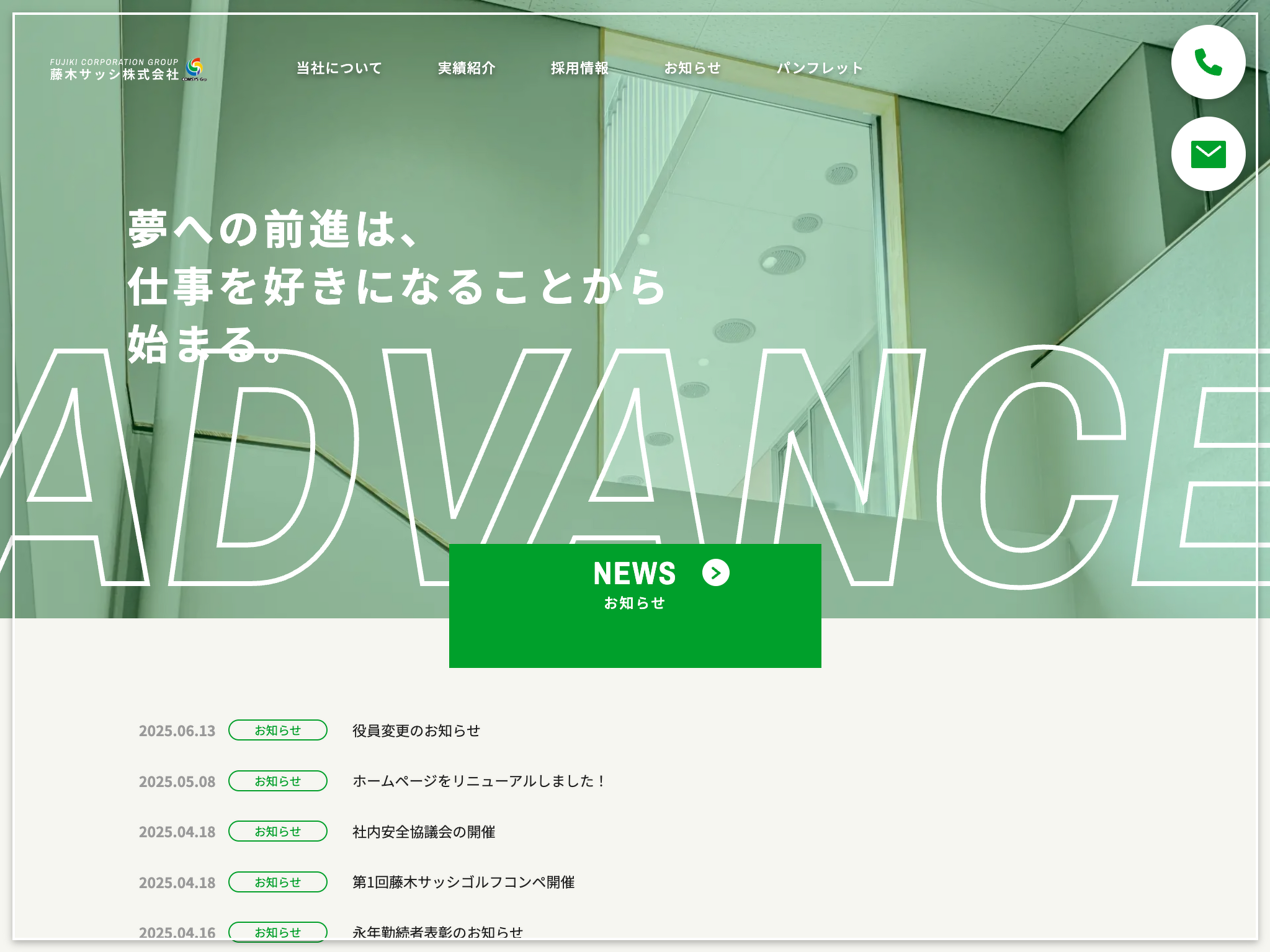
Task: Click the お知らせ tag next to 2025.05.08
Action: pyautogui.click(x=277, y=781)
